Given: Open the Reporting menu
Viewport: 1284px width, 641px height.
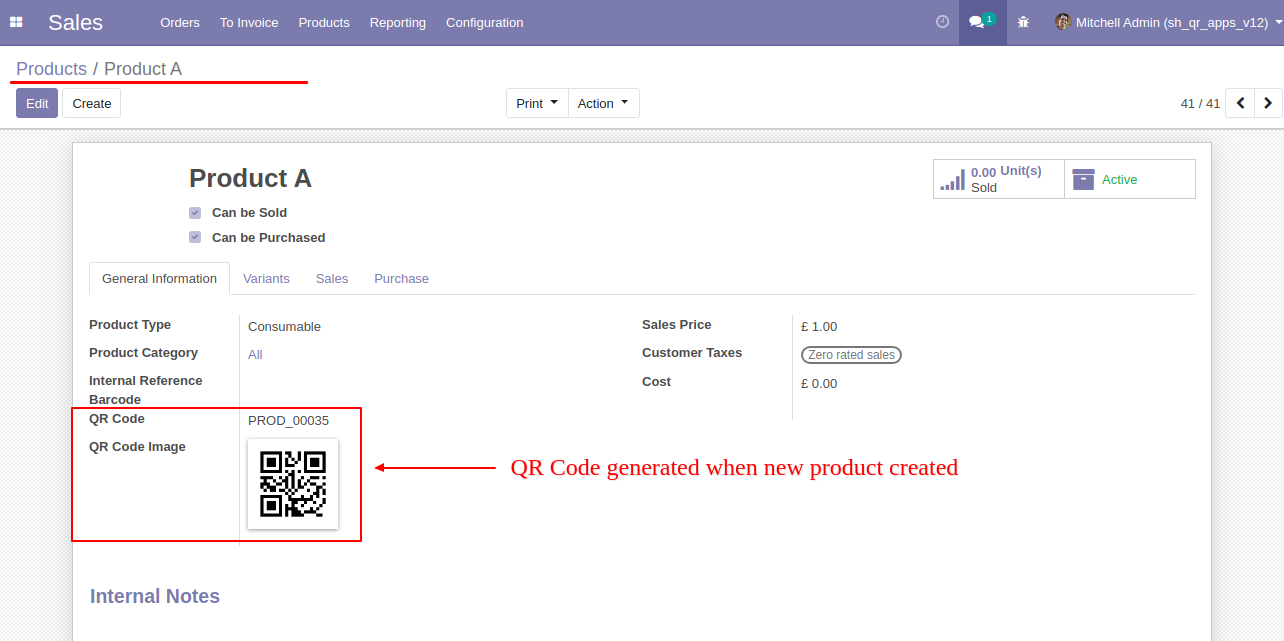Looking at the screenshot, I should (x=398, y=22).
